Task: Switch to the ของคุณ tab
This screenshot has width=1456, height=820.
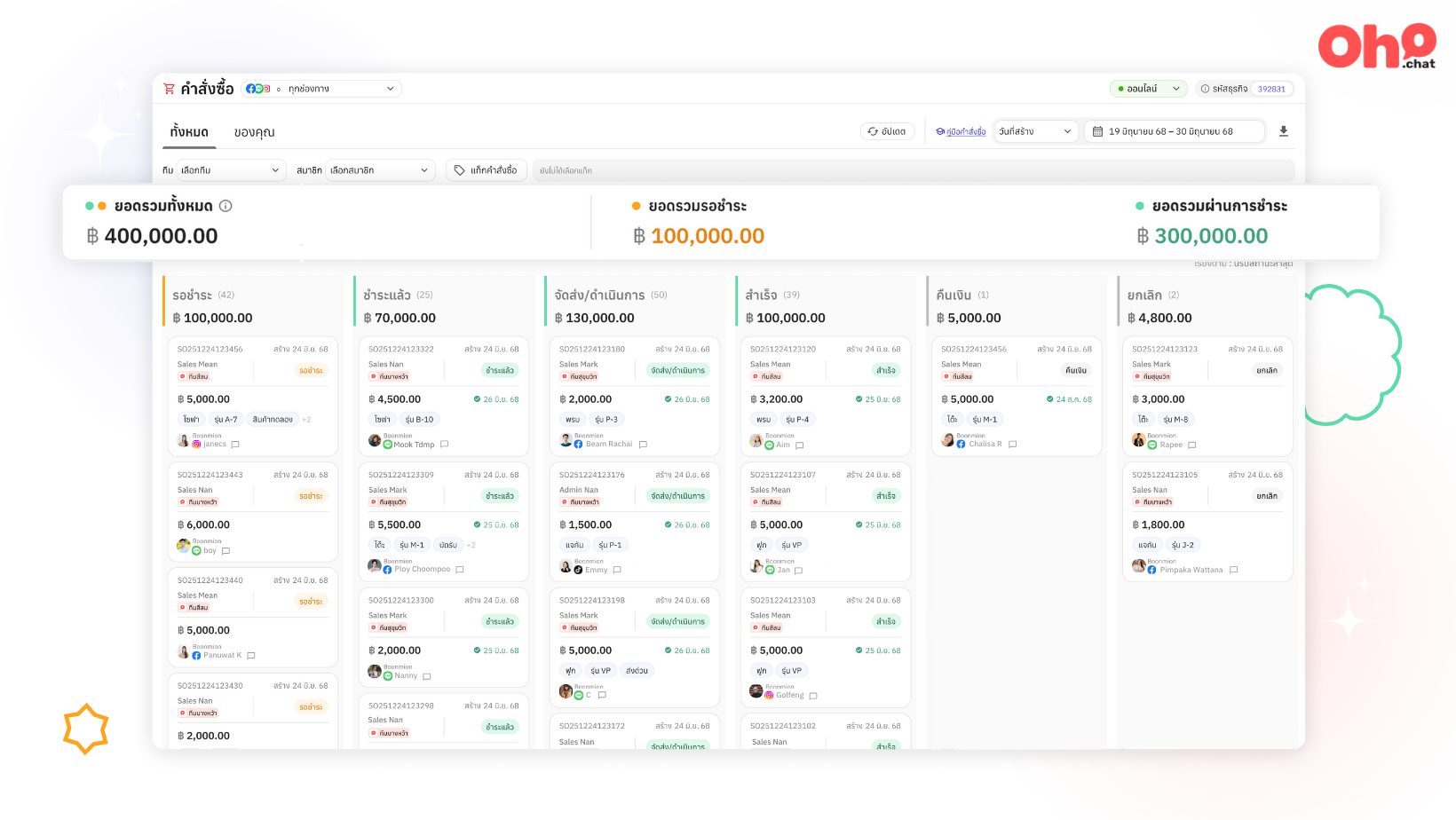Action: coord(254,132)
